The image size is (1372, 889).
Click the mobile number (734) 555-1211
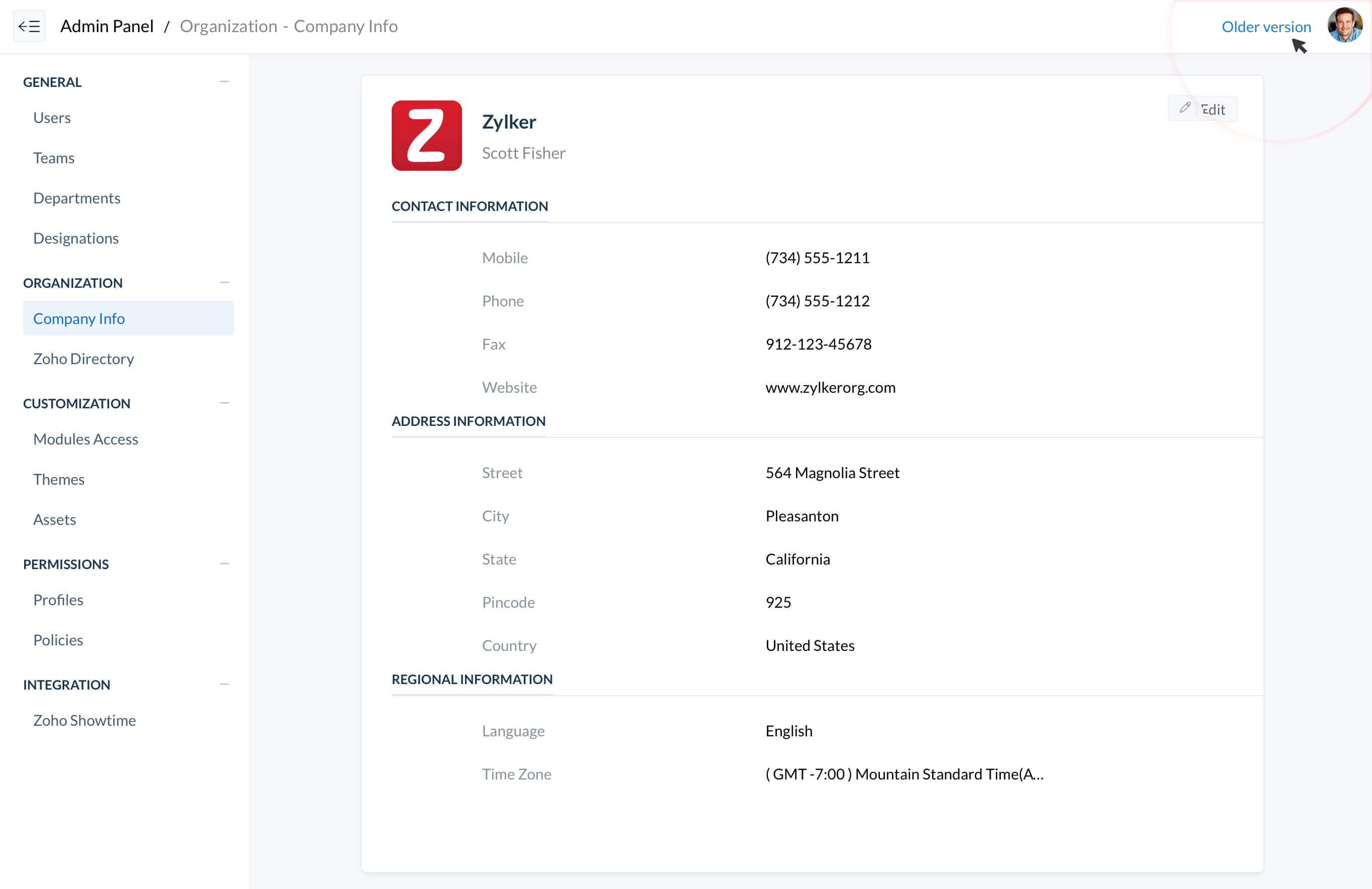pos(818,258)
